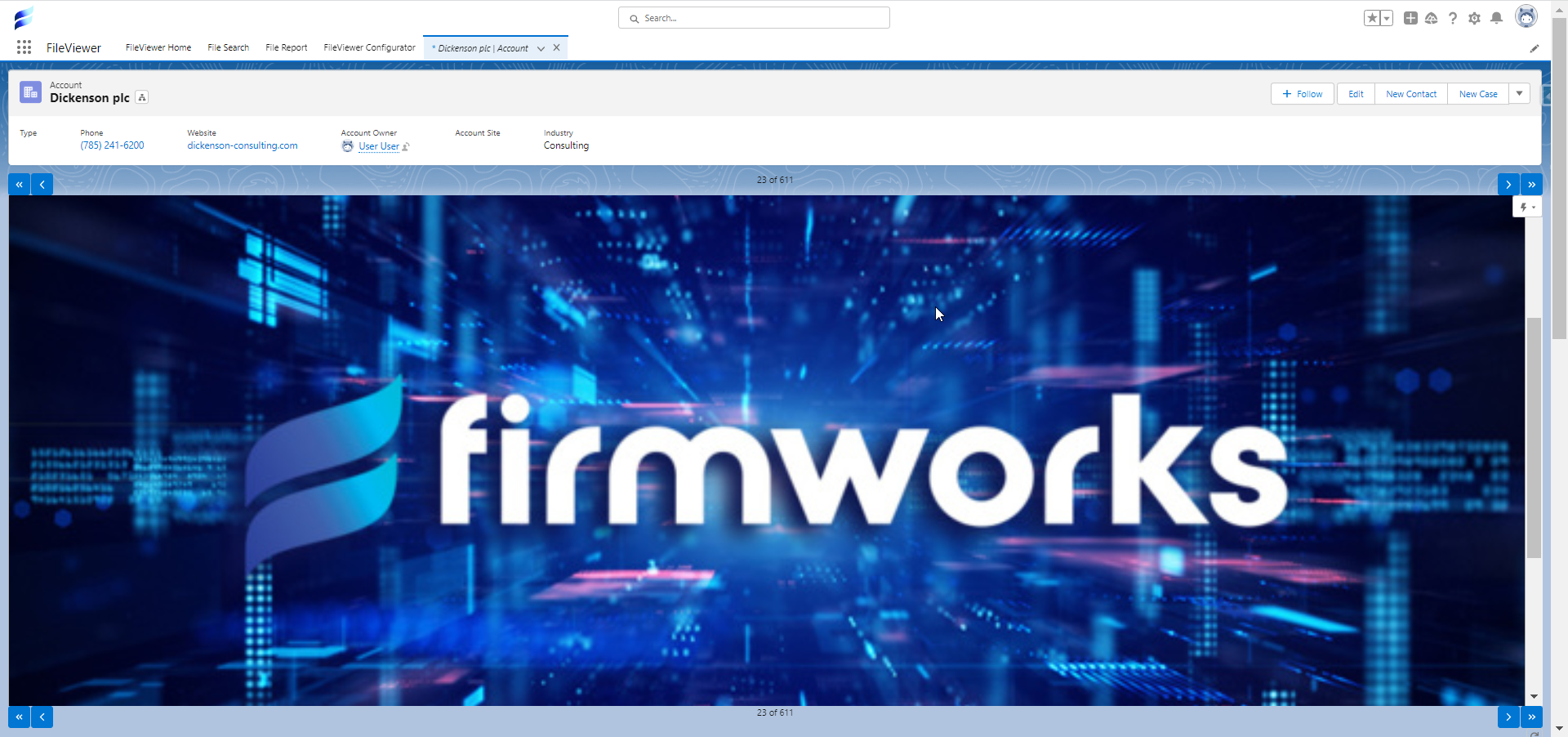Open the Notifications bell
The image size is (1568, 737).
tap(1496, 18)
